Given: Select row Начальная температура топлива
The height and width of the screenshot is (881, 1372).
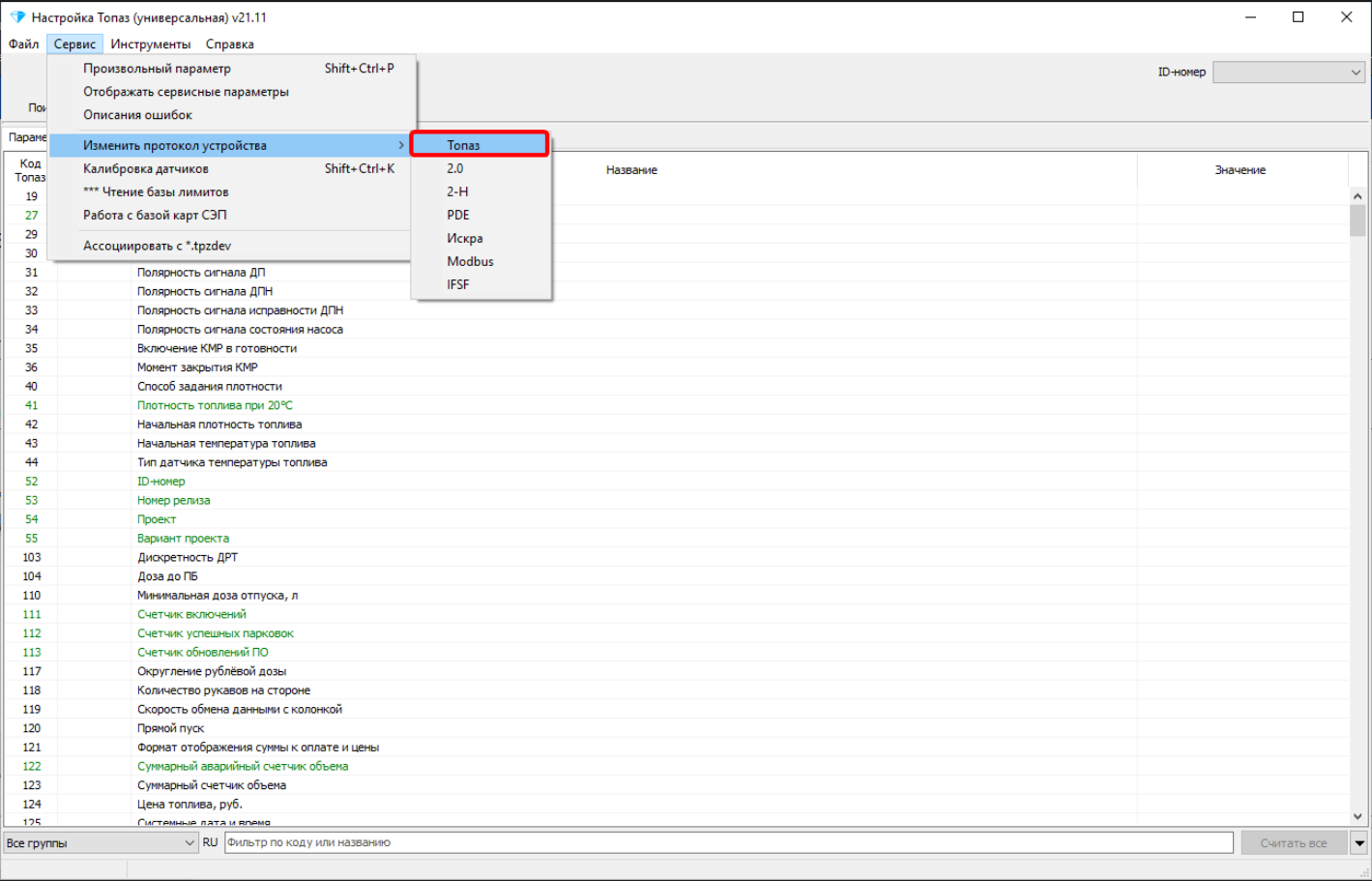Looking at the screenshot, I should click(x=677, y=444).
